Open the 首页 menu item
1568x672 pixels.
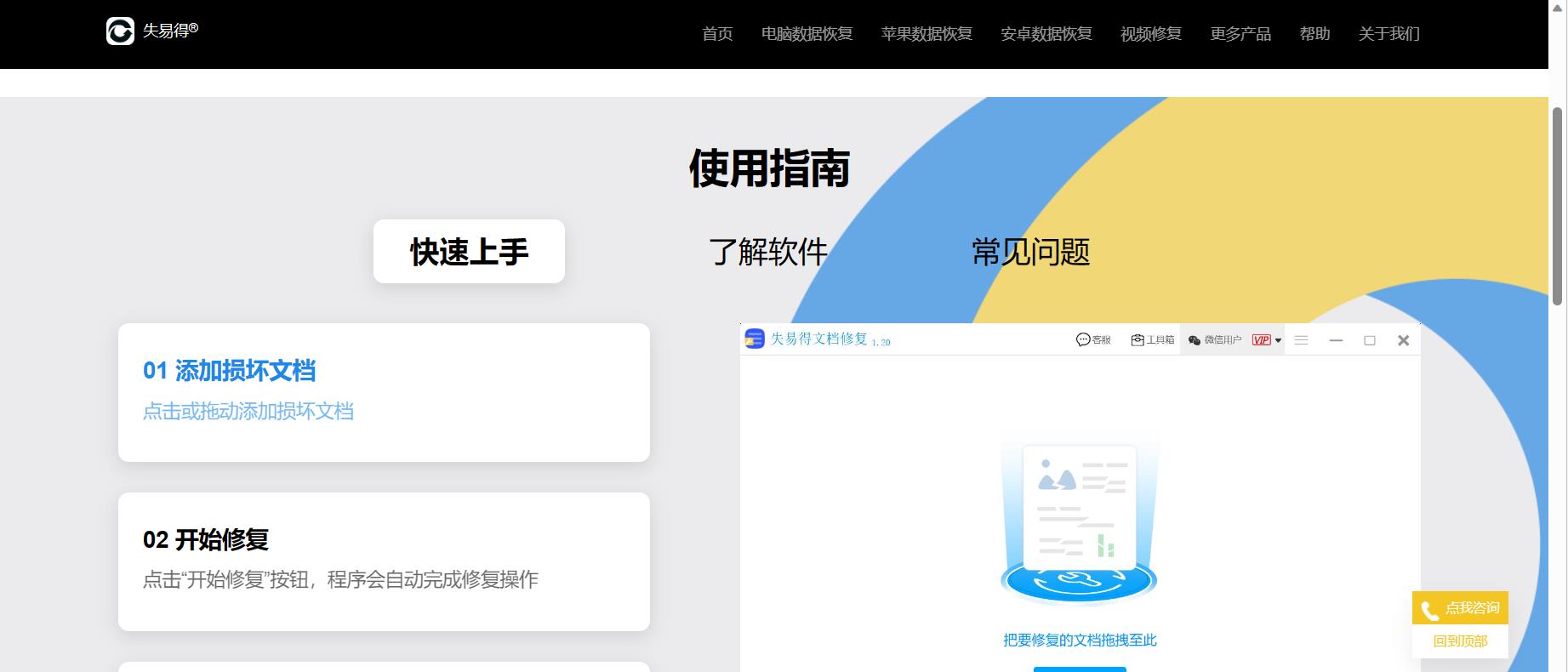pyautogui.click(x=717, y=33)
